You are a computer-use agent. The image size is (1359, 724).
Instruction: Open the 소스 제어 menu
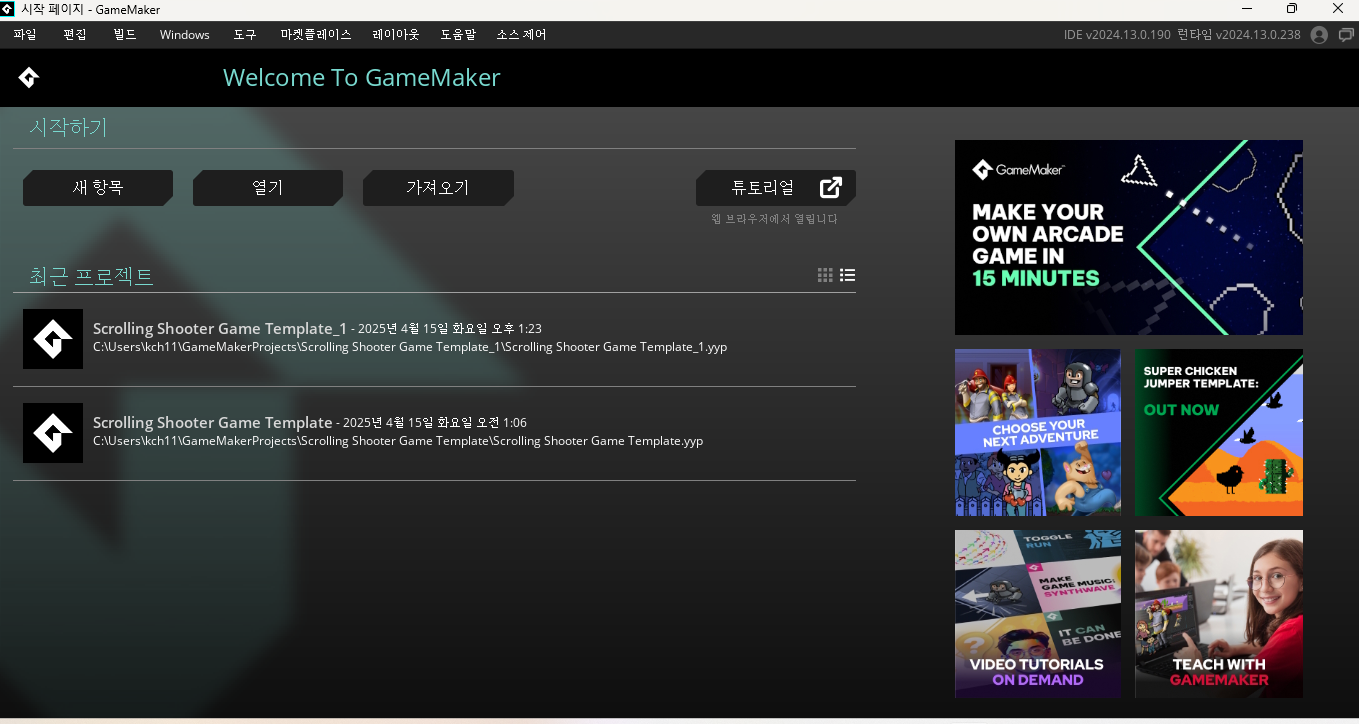click(522, 35)
